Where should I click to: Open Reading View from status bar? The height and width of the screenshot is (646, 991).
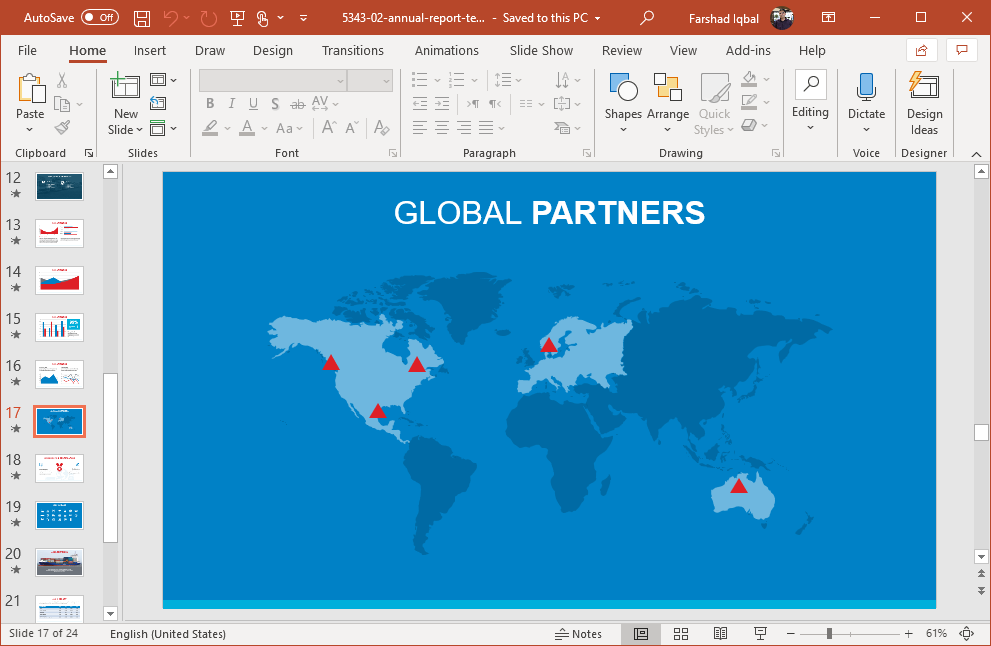pos(720,634)
